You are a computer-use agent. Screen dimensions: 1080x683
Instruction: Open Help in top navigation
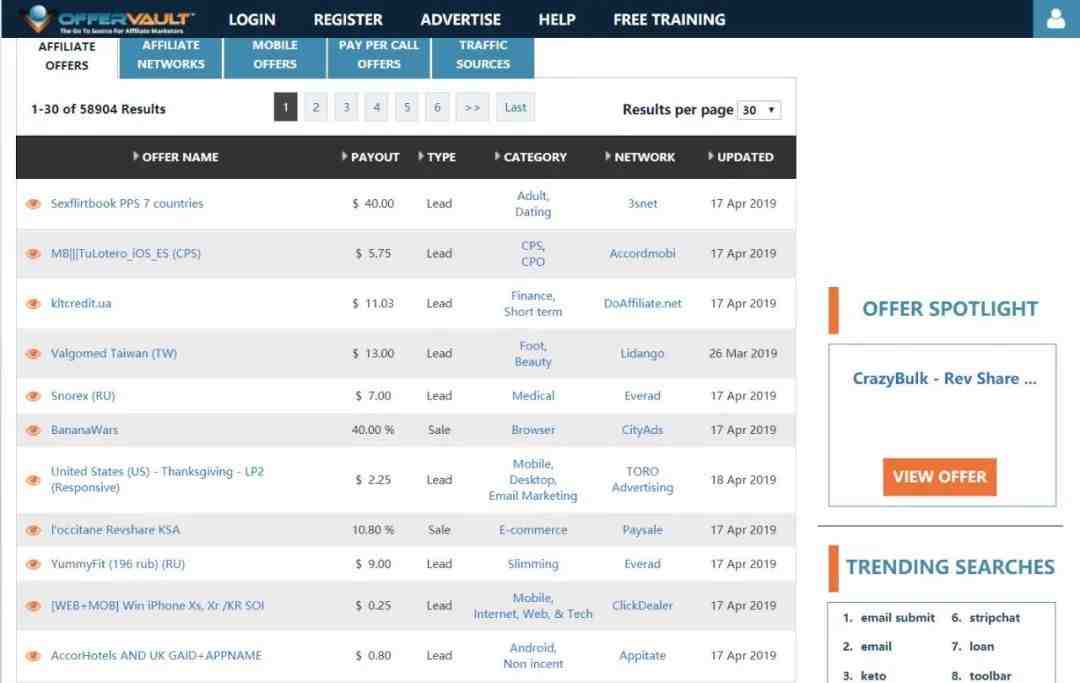coord(557,19)
